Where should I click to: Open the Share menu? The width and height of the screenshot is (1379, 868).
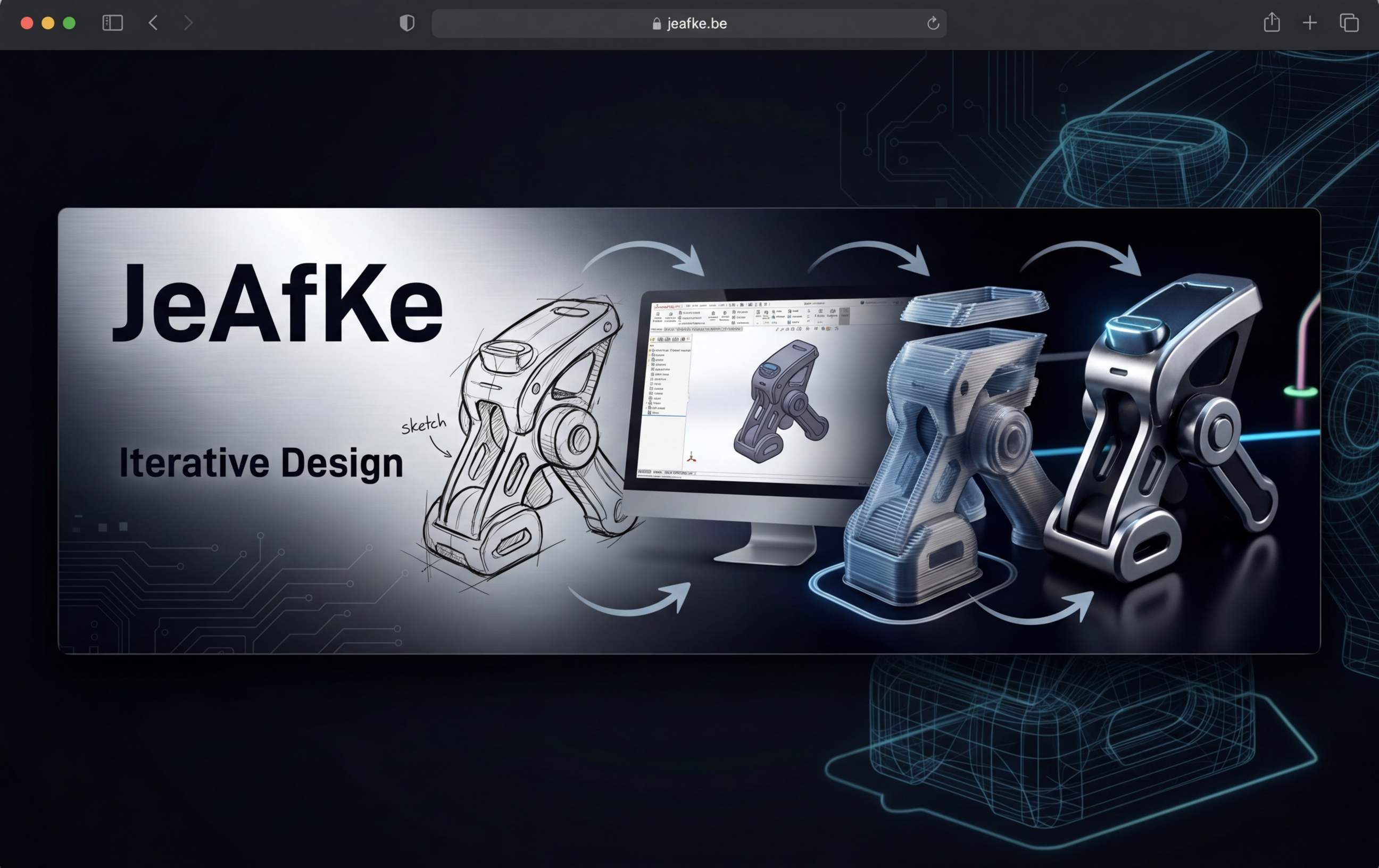pos(1272,23)
